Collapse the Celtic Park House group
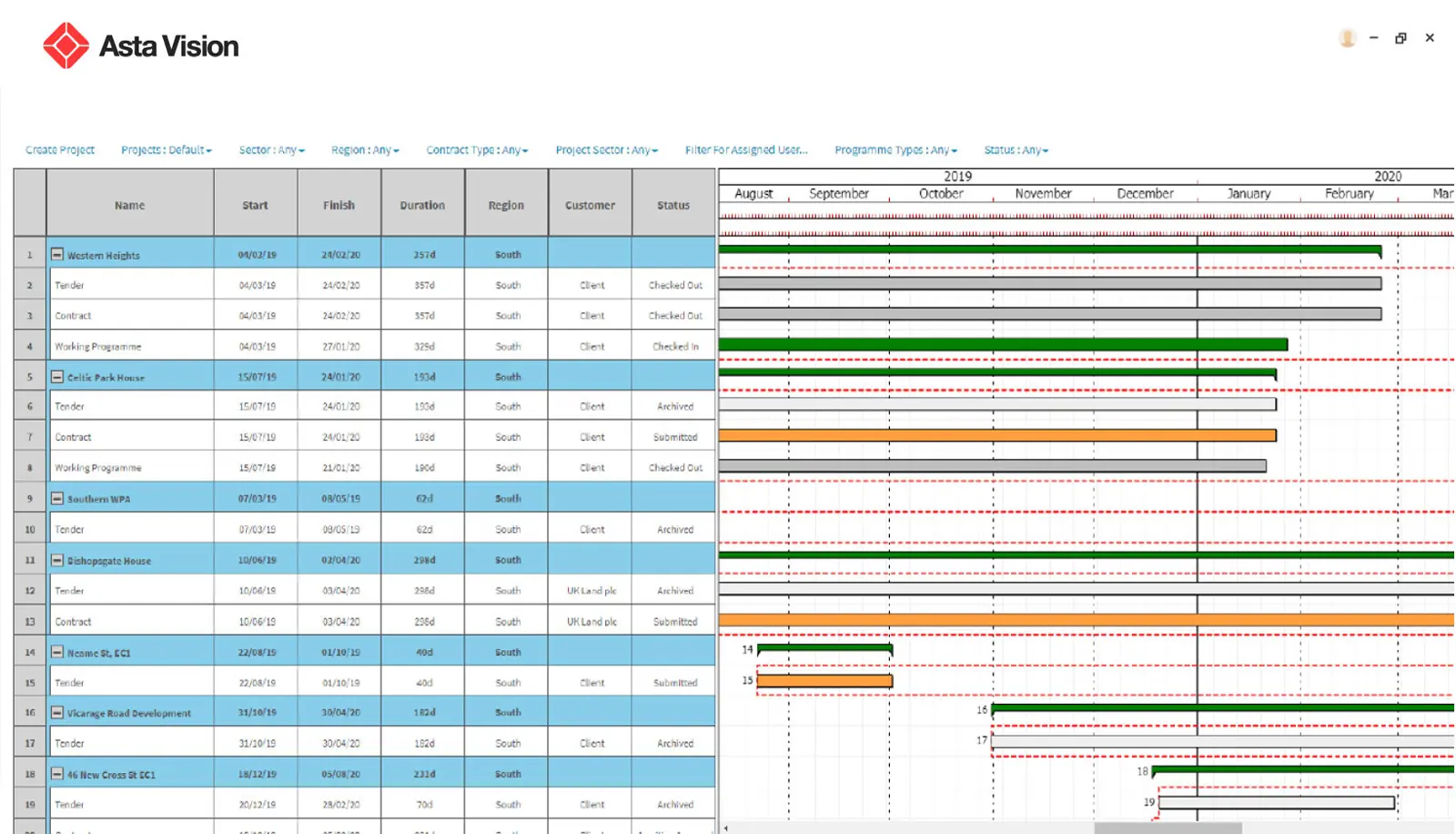This screenshot has width=1456, height=834. (57, 377)
